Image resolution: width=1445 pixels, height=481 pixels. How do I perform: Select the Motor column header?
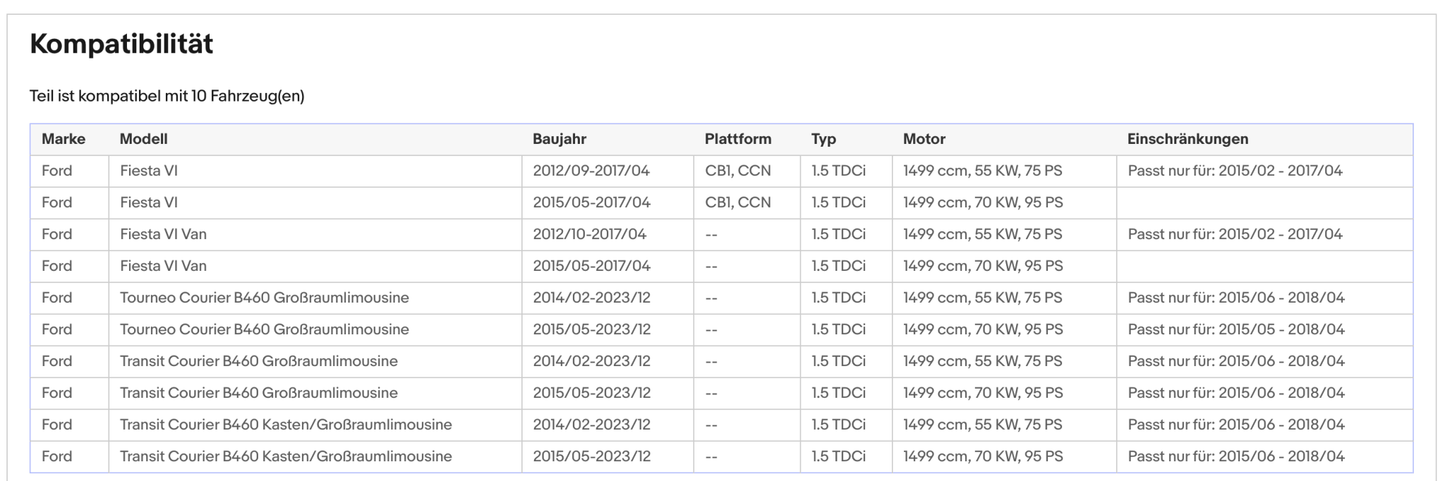pos(924,139)
